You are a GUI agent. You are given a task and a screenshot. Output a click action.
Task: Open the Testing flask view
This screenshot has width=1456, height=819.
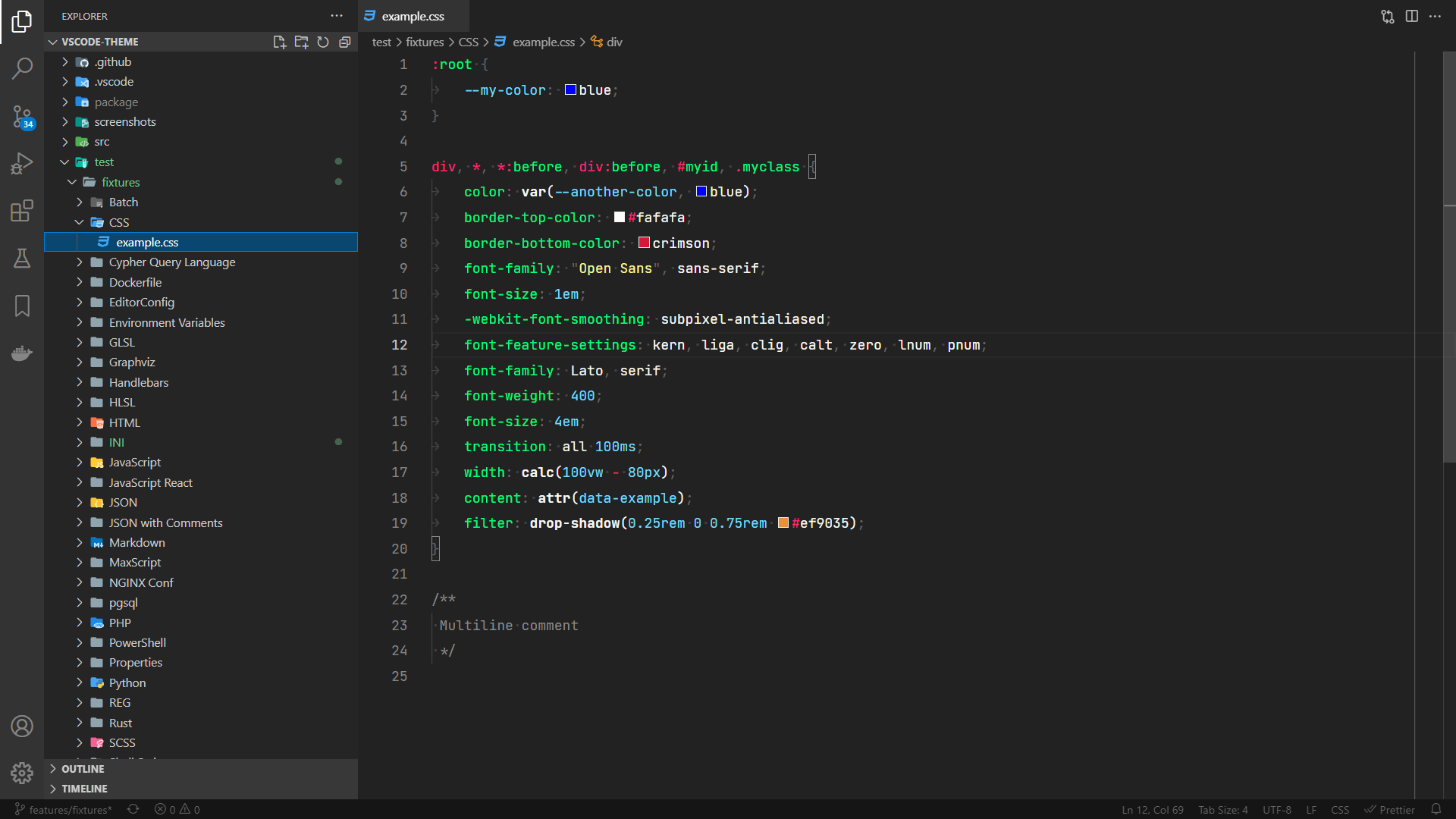point(22,259)
